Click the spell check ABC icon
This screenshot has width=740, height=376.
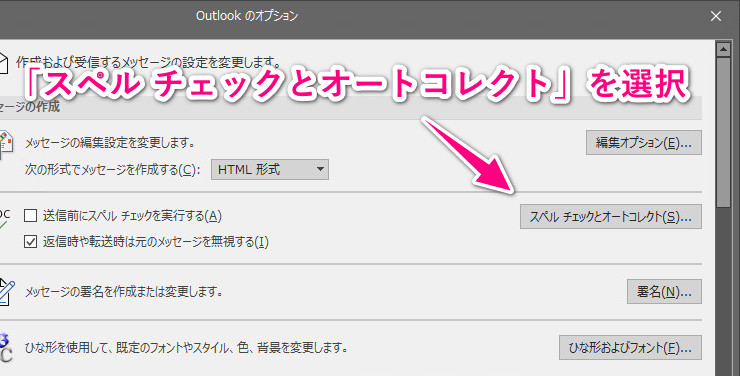point(5,220)
